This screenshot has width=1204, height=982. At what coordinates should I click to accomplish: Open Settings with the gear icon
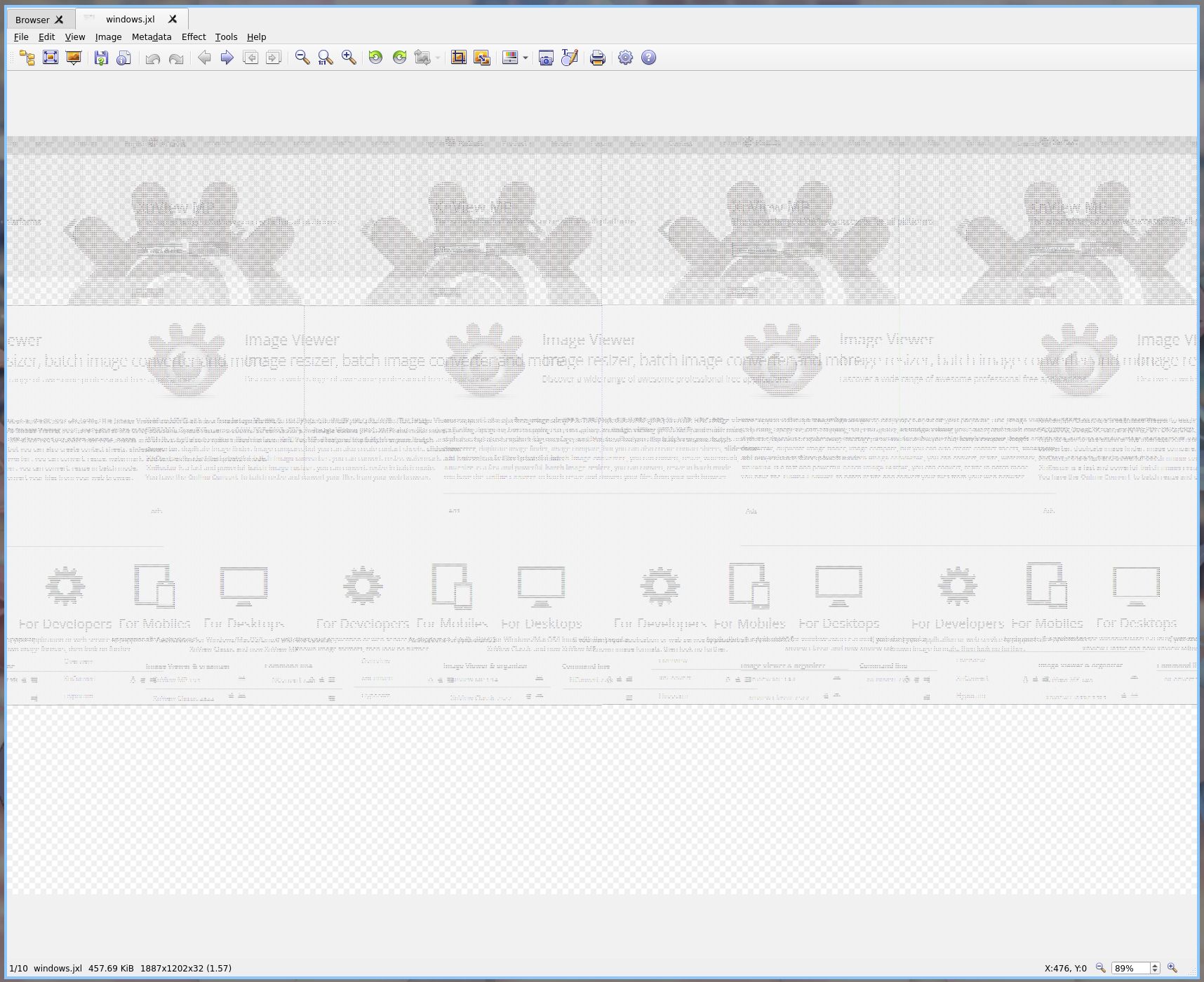(x=625, y=58)
